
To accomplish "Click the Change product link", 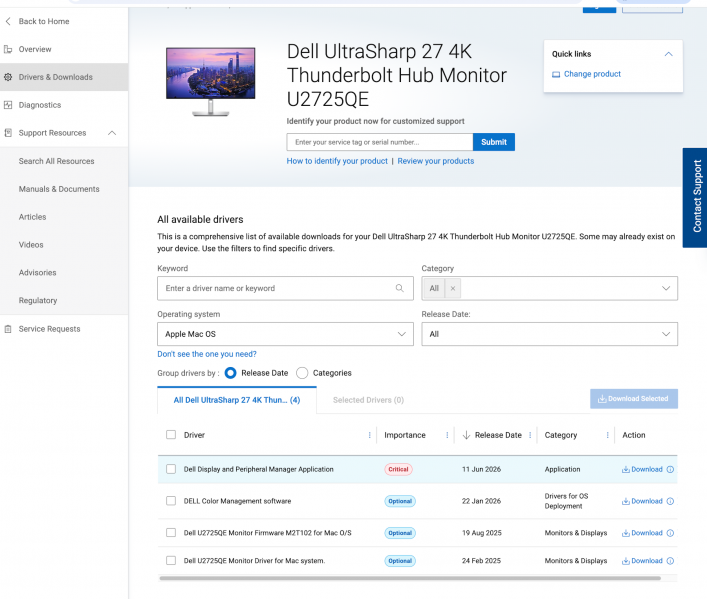I will click(x=592, y=74).
